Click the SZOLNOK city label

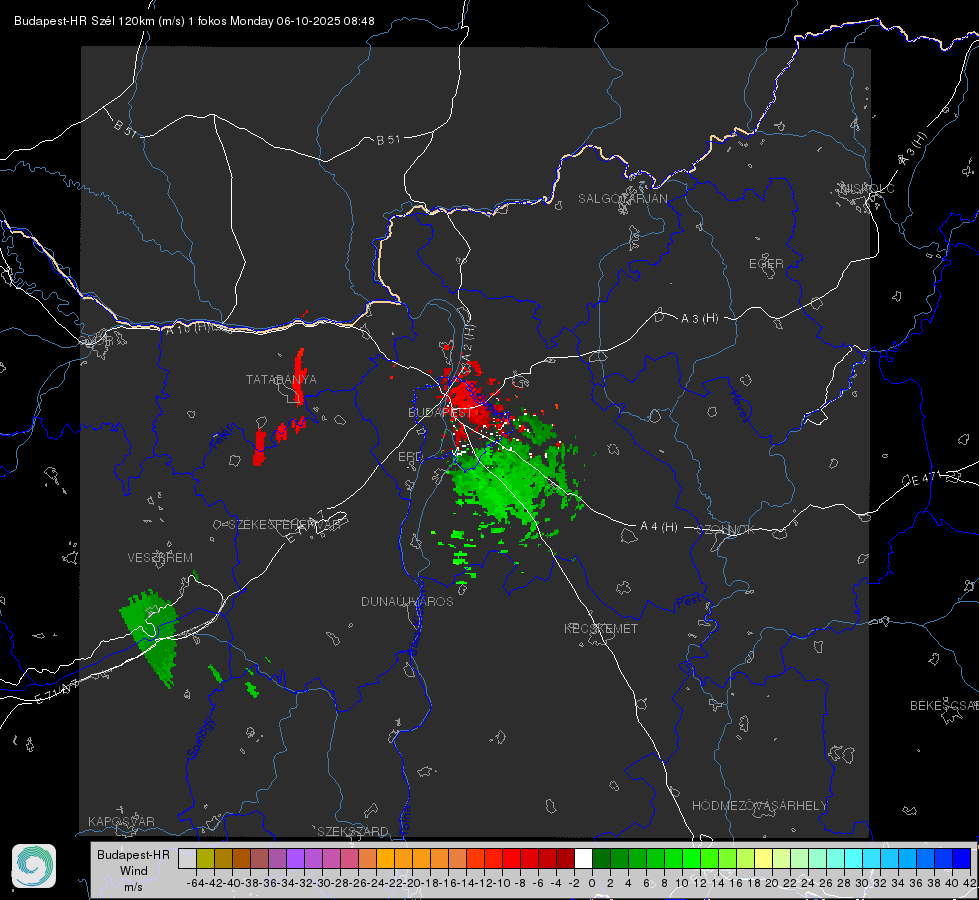pos(727,530)
